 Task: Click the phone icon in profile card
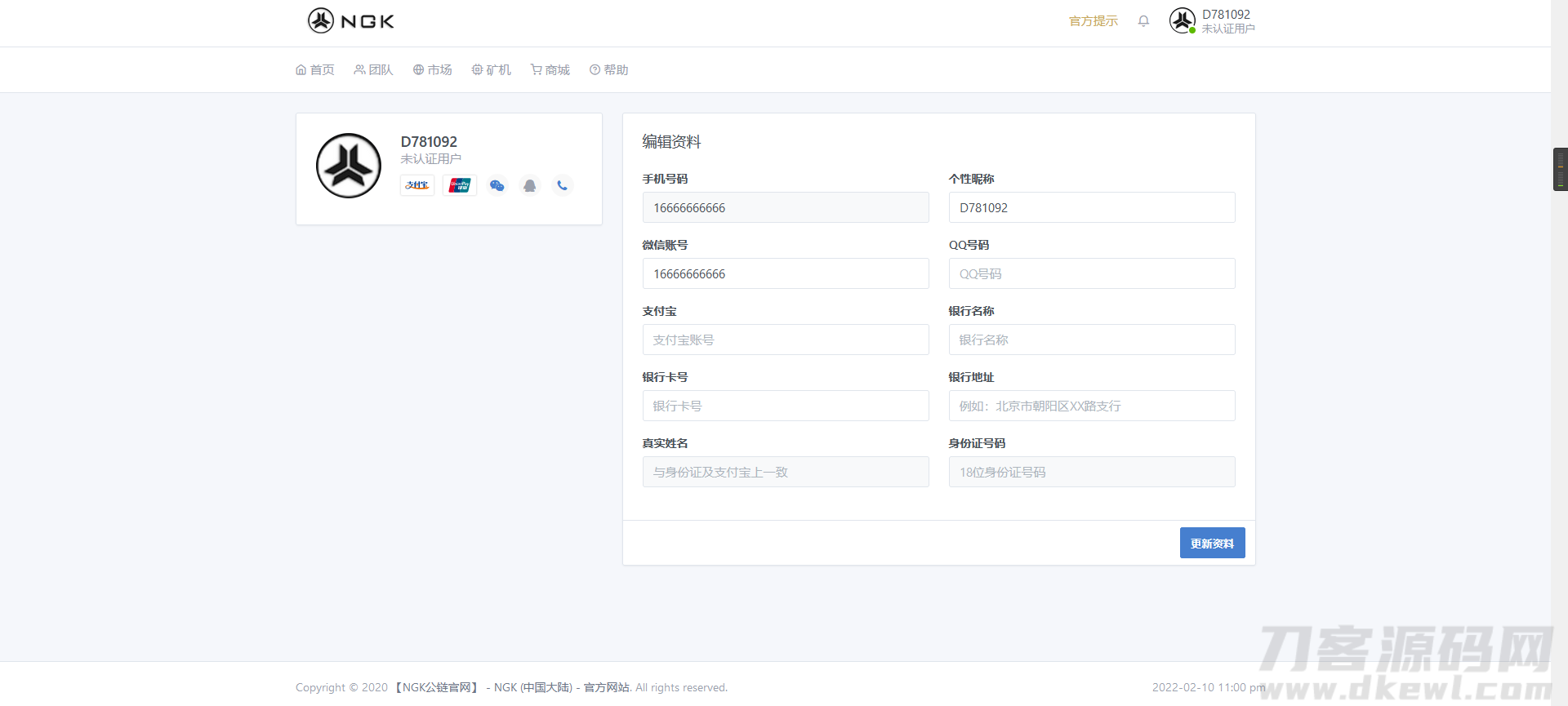click(562, 185)
